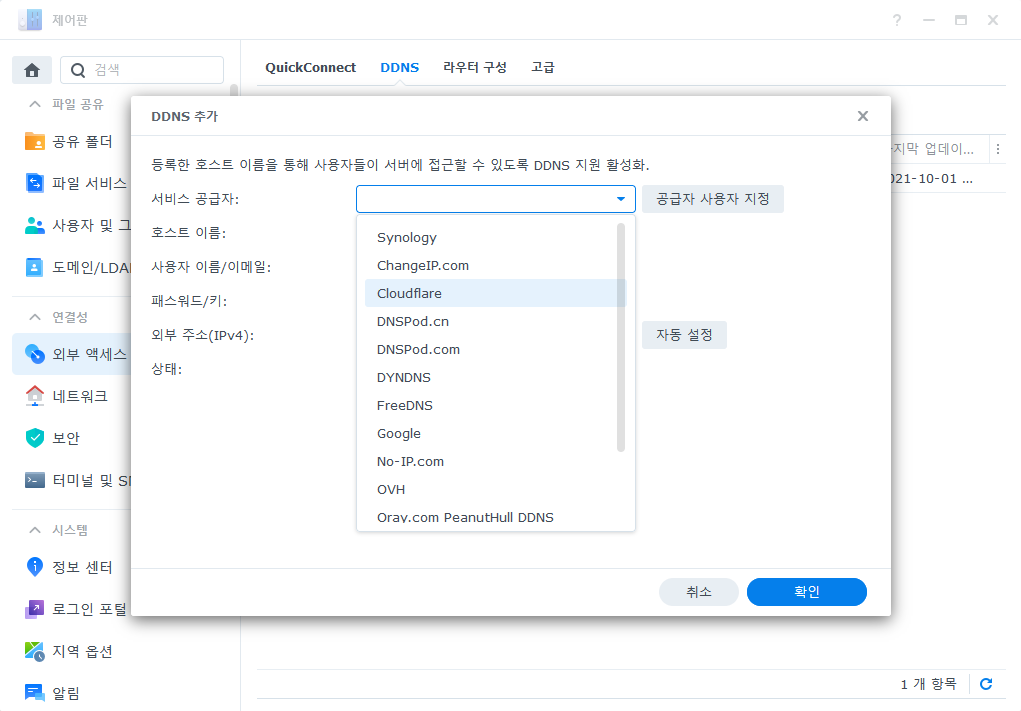Go to Control Panel home icon
Viewport: 1021px width, 711px height.
tap(32, 70)
